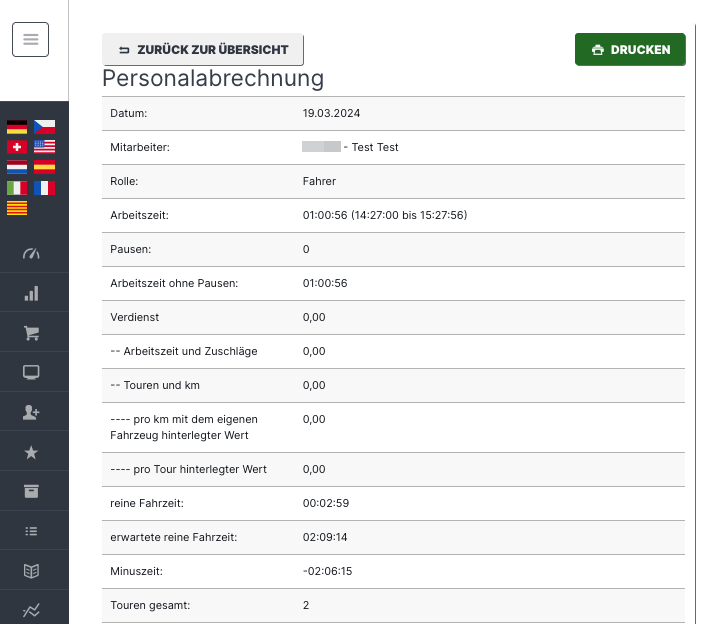Image resolution: width=706 pixels, height=624 pixels.
Task: Click the list icon in sidebar
Action: pyautogui.click(x=31, y=531)
